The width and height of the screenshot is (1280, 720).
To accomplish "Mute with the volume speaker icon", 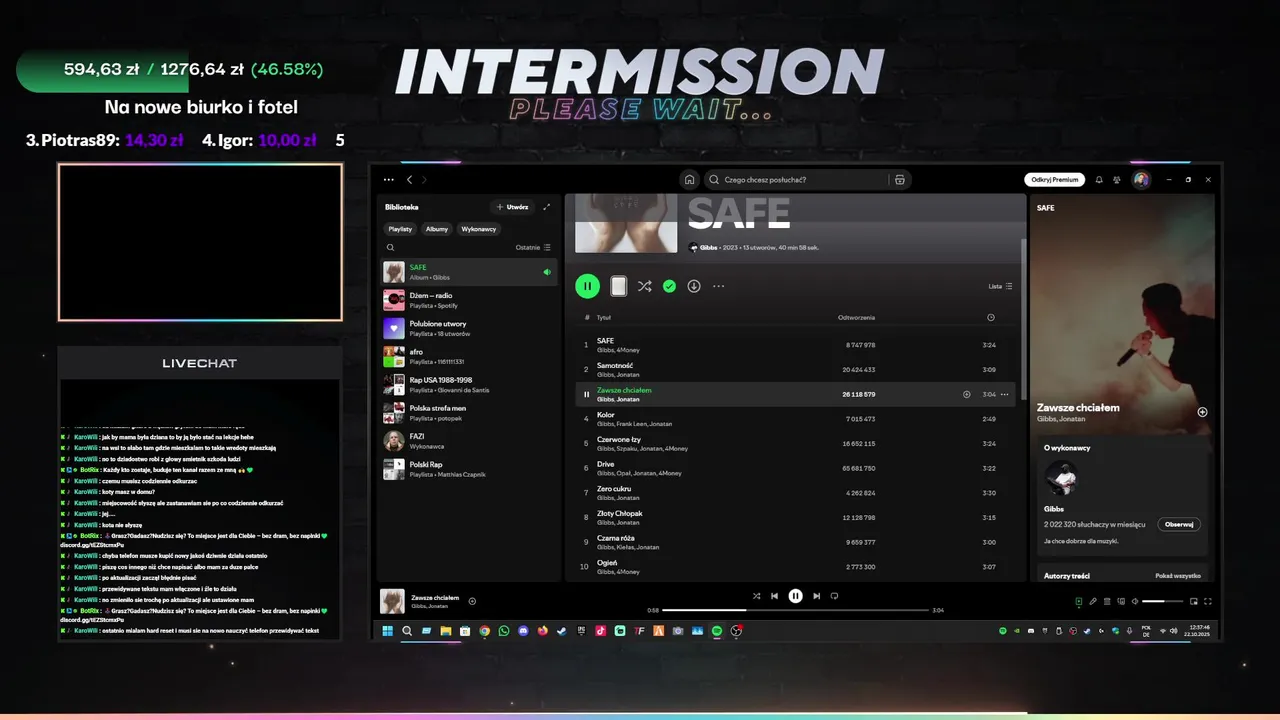I will click(x=1135, y=601).
